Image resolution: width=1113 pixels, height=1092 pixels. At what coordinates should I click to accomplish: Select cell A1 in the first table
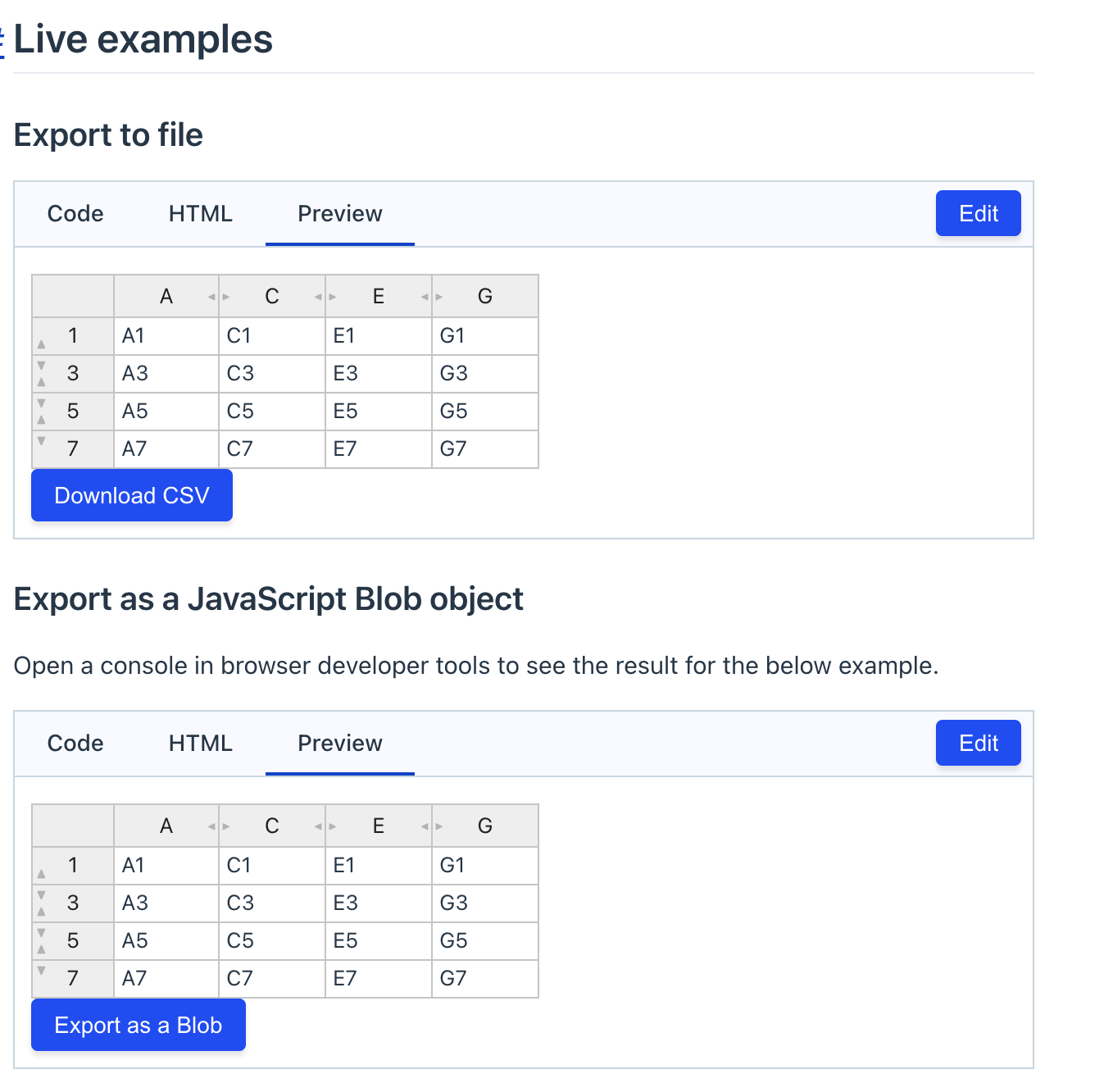pyautogui.click(x=165, y=336)
